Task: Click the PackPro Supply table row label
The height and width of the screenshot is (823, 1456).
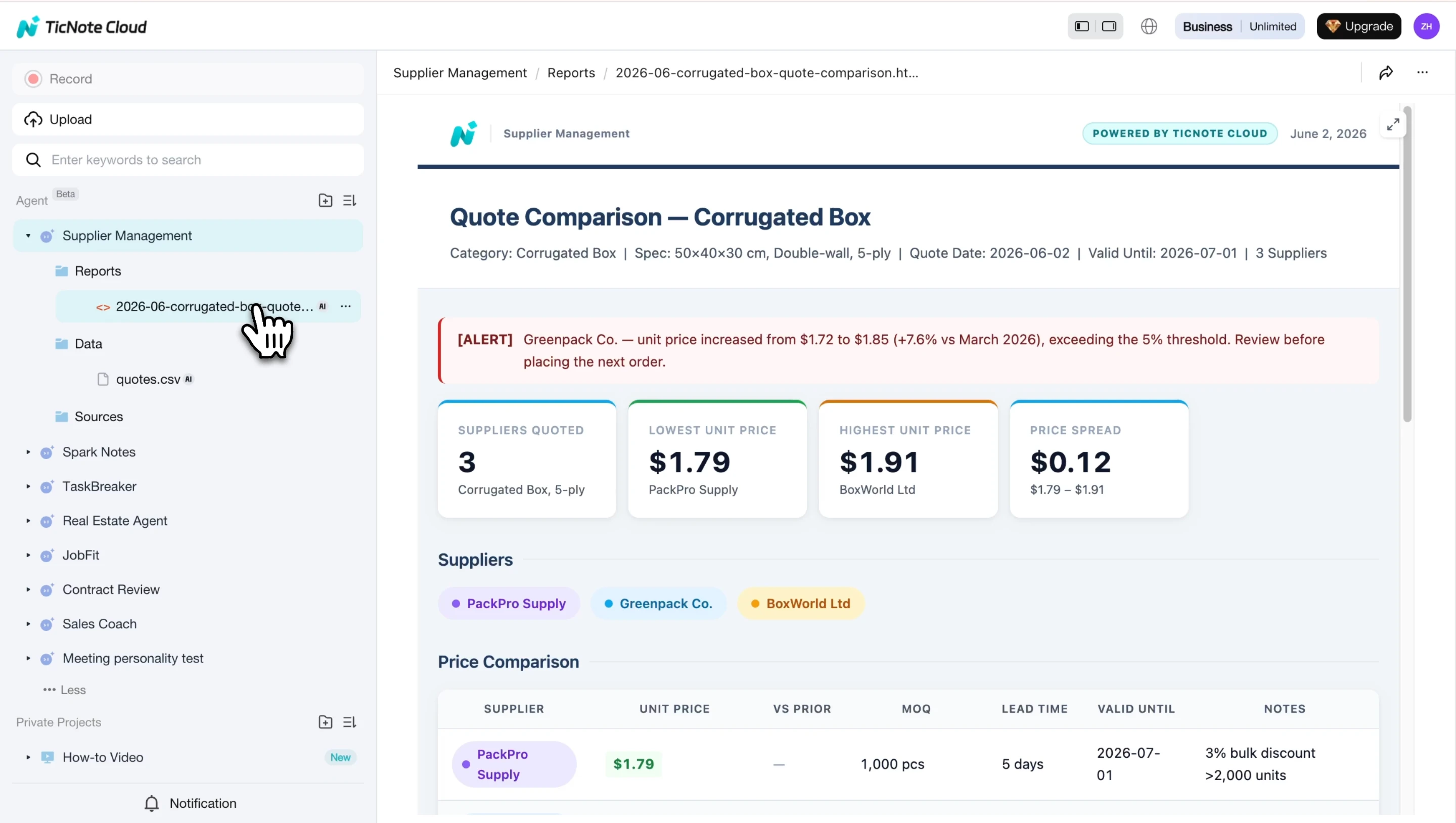Action: click(514, 764)
